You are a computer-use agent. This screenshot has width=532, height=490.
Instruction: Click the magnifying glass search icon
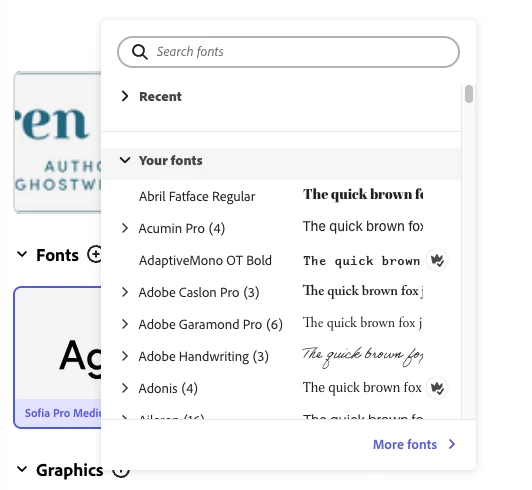139,52
